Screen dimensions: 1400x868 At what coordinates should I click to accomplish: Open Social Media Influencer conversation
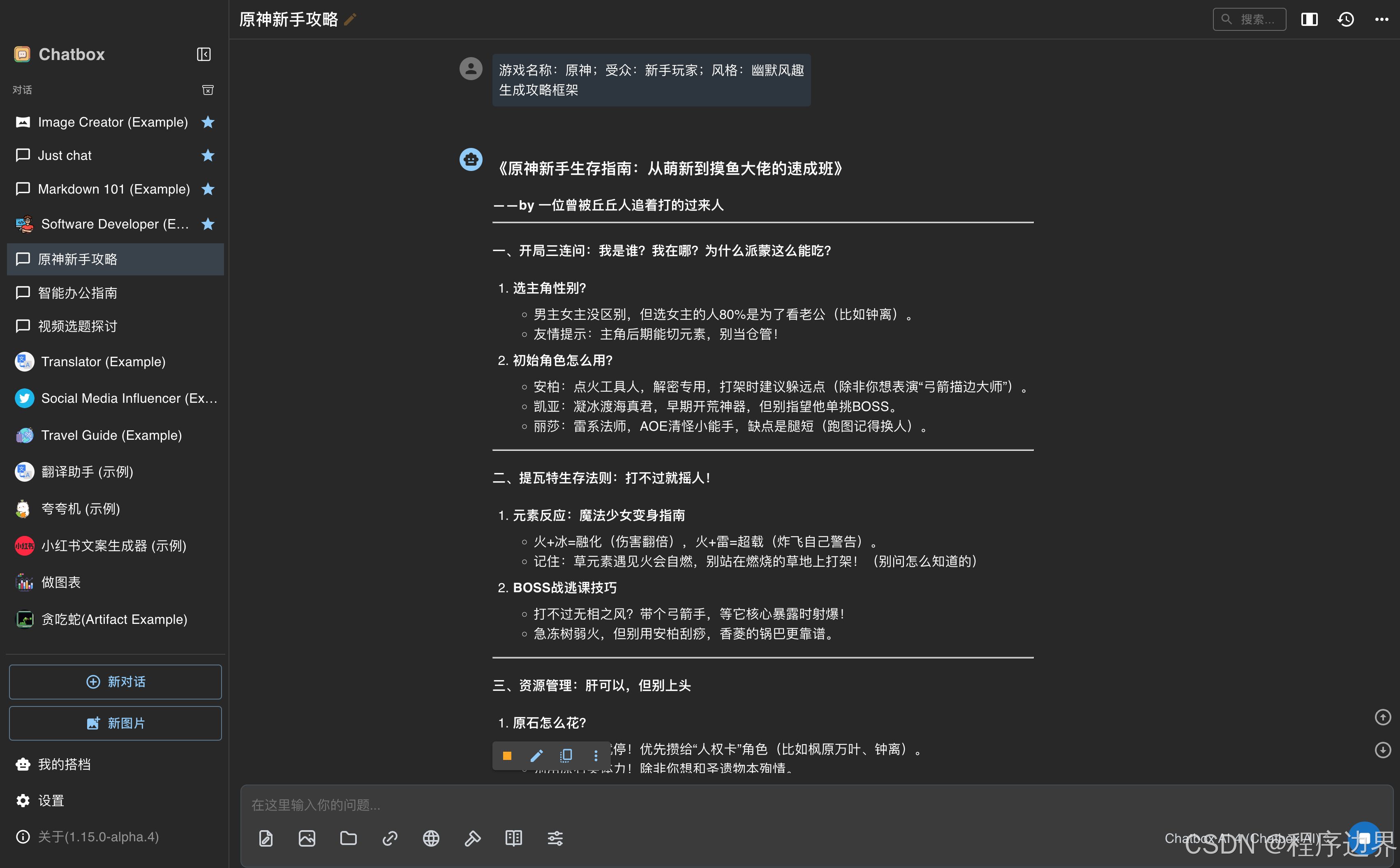point(116,399)
